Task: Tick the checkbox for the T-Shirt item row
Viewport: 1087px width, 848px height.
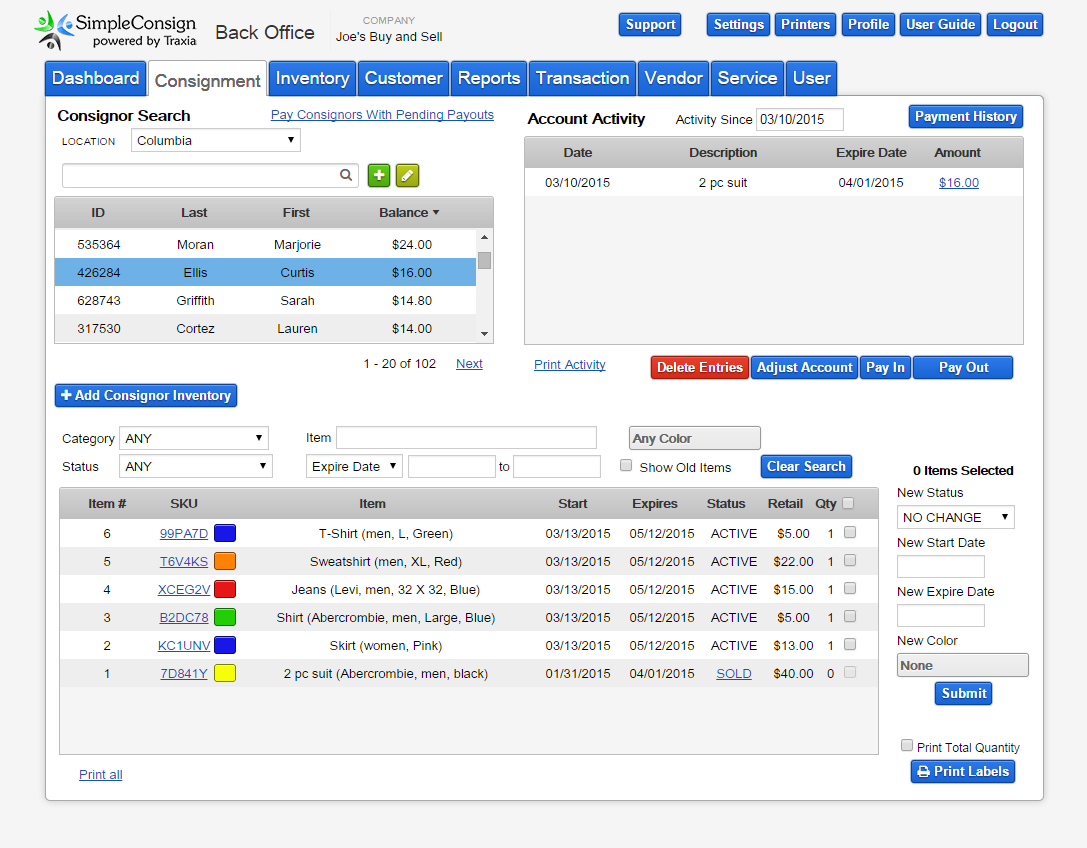Action: point(850,533)
